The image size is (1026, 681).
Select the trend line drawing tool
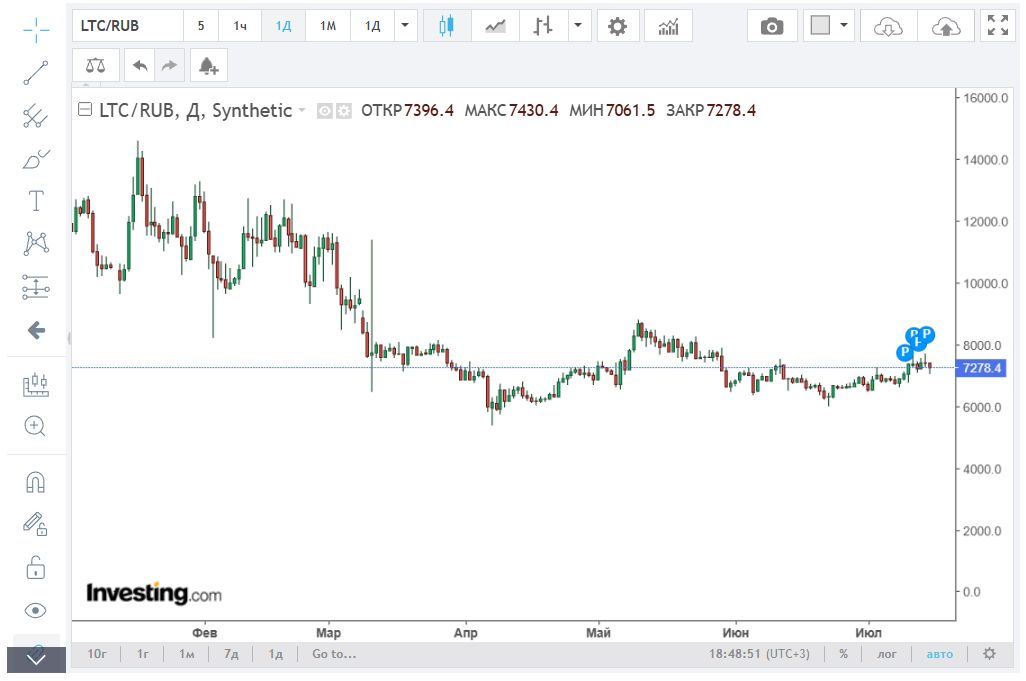[x=36, y=73]
